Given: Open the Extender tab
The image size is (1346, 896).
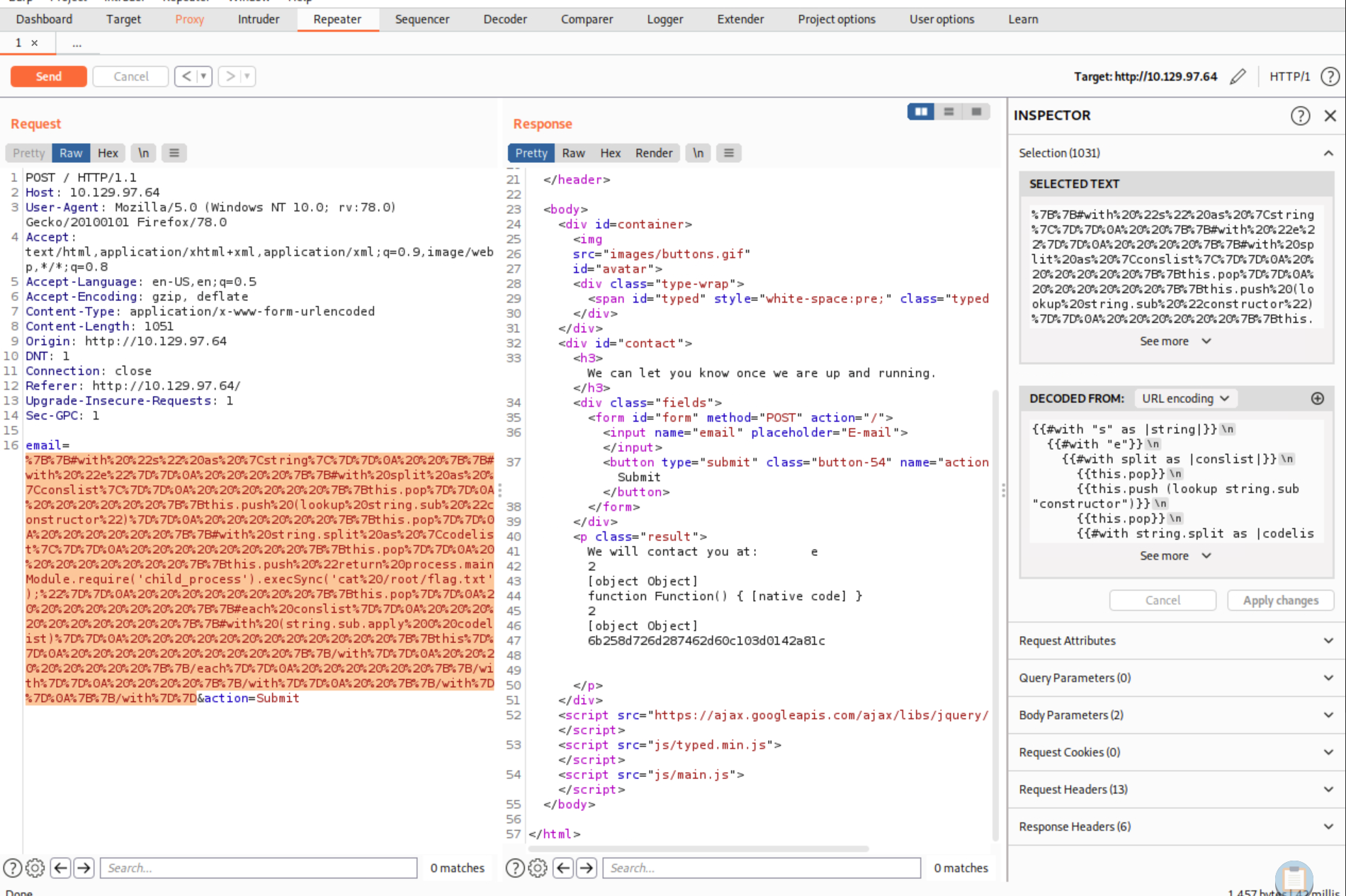Looking at the screenshot, I should [x=740, y=19].
